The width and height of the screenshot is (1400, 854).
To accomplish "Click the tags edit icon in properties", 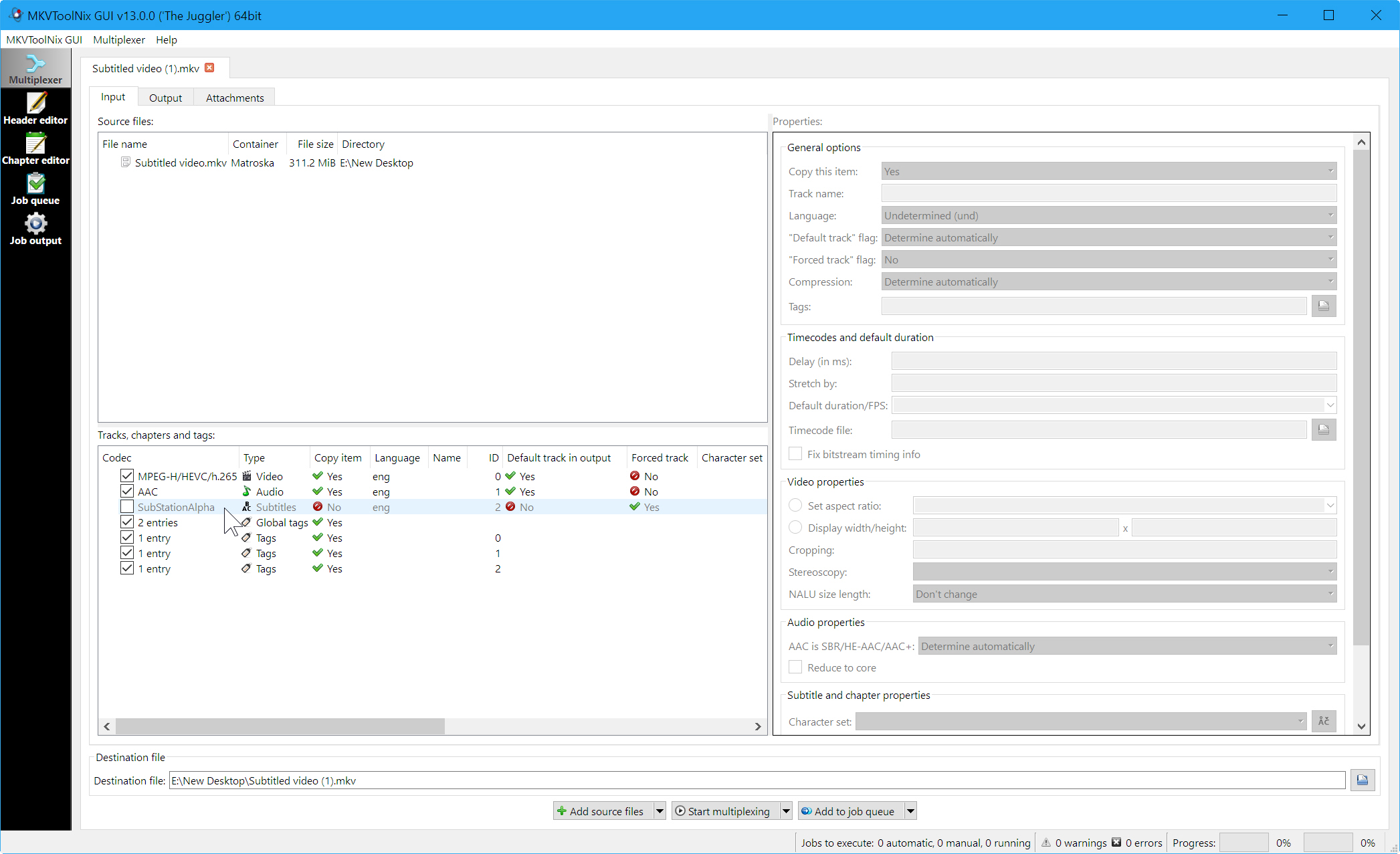I will [x=1324, y=306].
